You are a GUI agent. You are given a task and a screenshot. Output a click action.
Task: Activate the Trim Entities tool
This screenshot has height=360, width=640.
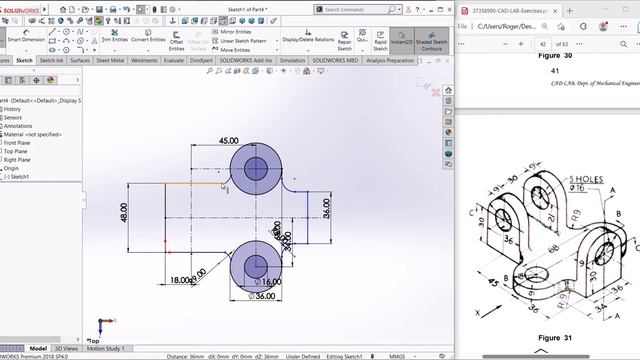(x=114, y=36)
